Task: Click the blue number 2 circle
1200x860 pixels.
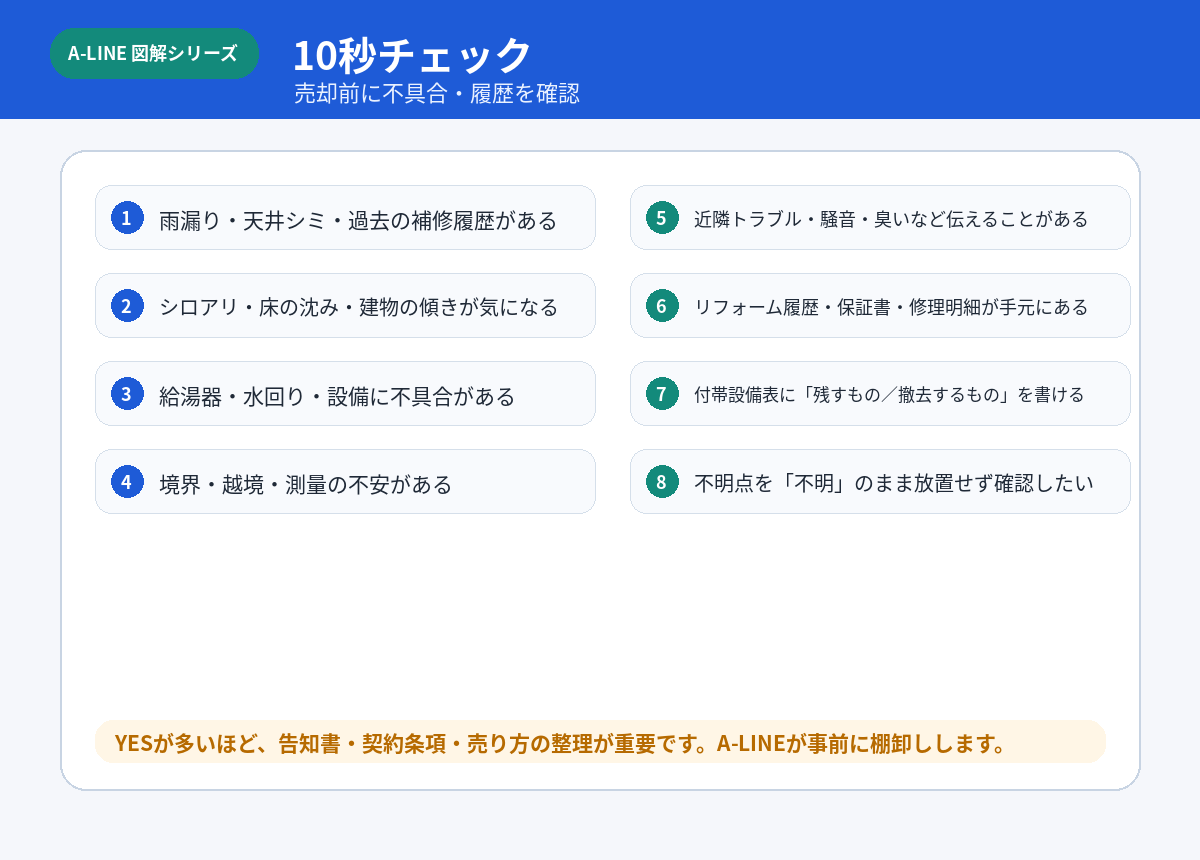Action: 127,305
